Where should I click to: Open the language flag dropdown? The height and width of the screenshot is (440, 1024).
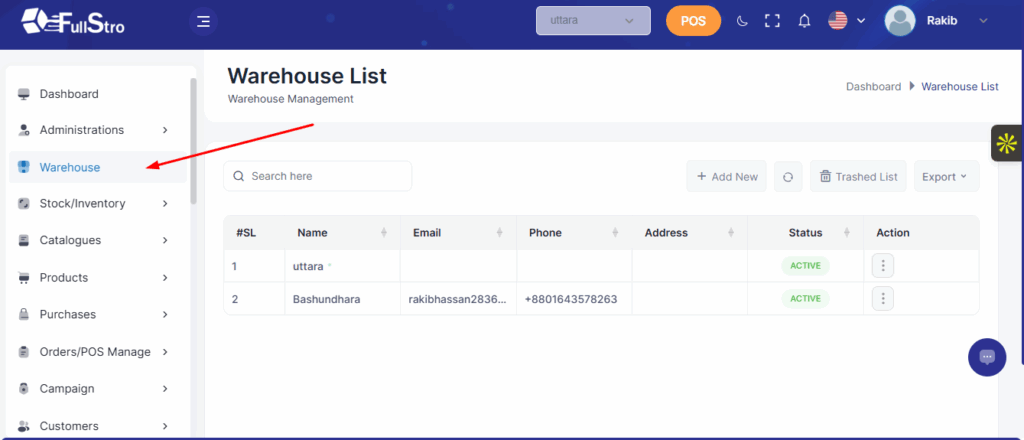pos(846,21)
